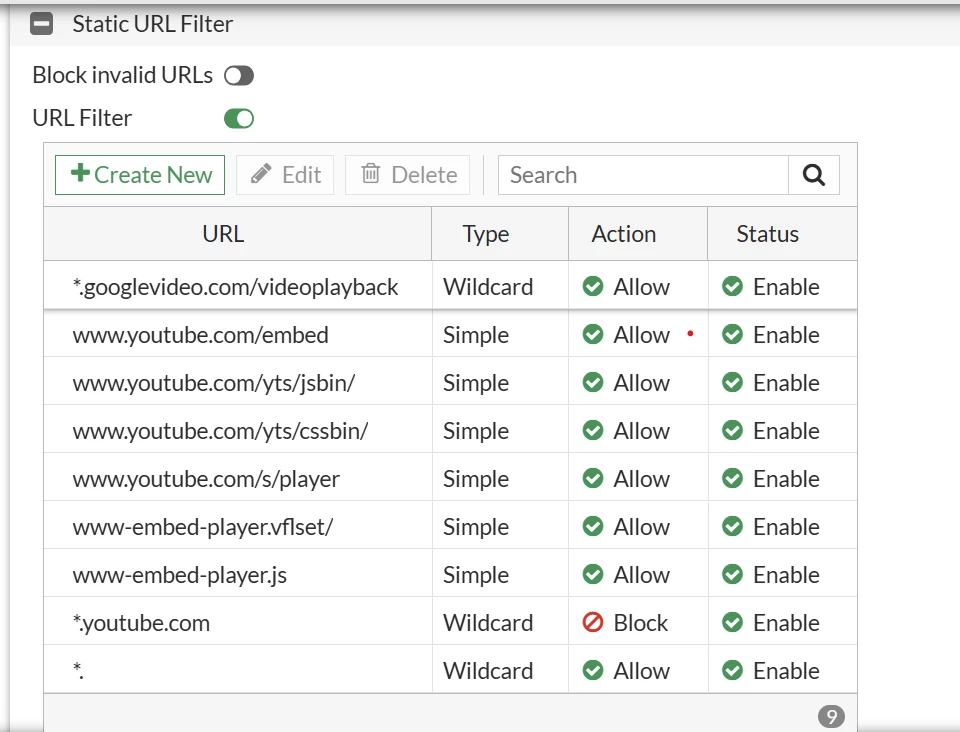Click Allow icon in yts/cssbin row

pos(593,430)
